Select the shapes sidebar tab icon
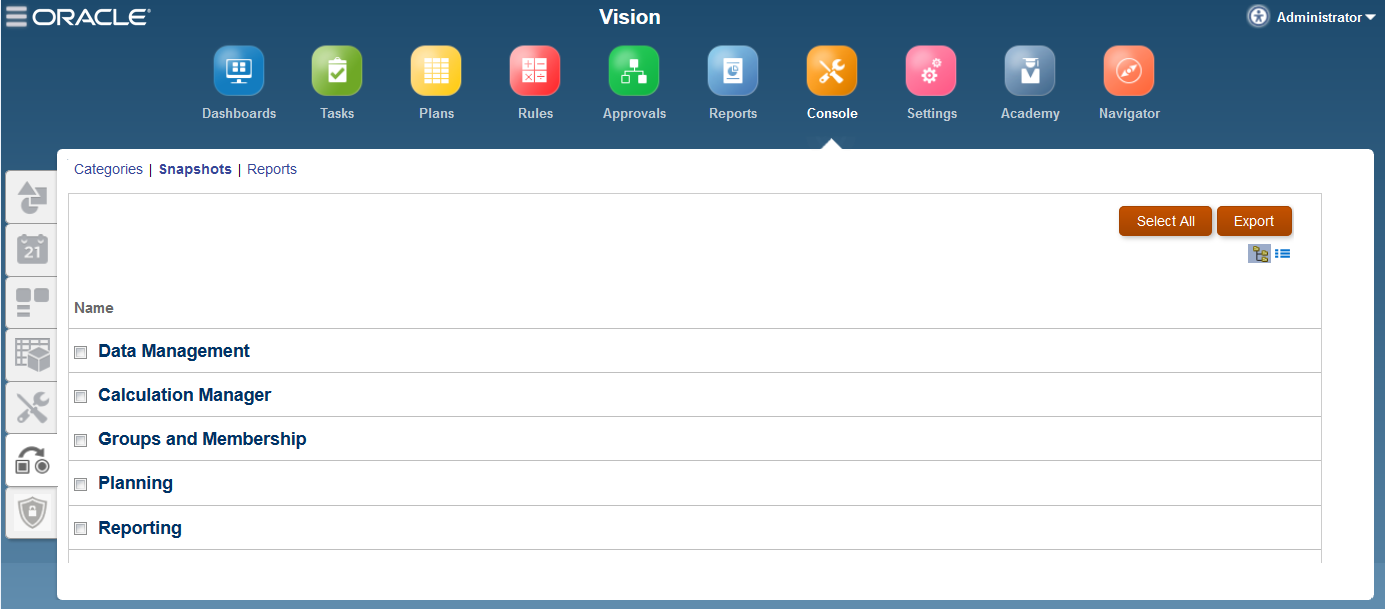This screenshot has width=1385, height=609. [x=32, y=197]
